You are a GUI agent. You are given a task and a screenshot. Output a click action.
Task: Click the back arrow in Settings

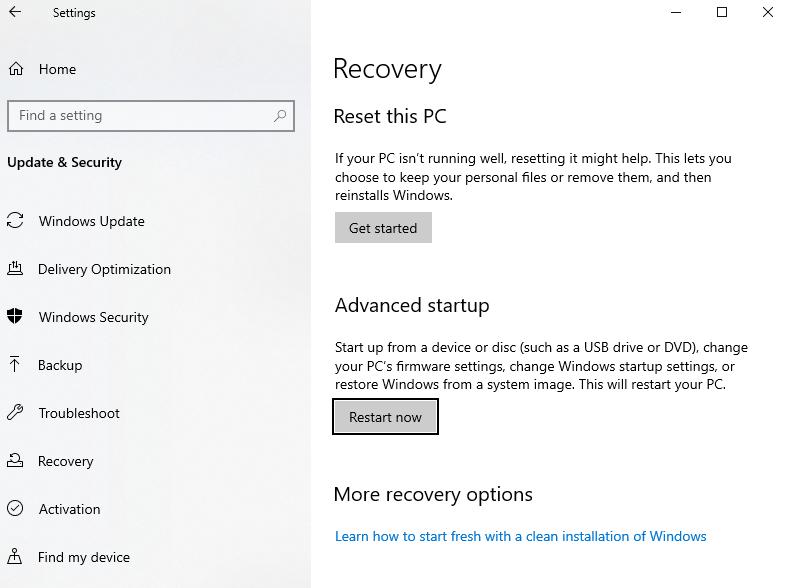[x=15, y=12]
